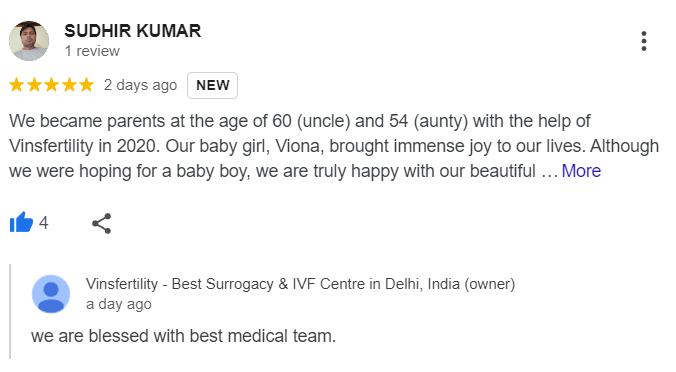Open Sudhir Kumar's profile photo
Viewport: 676px width, 372px height.
tap(29, 41)
